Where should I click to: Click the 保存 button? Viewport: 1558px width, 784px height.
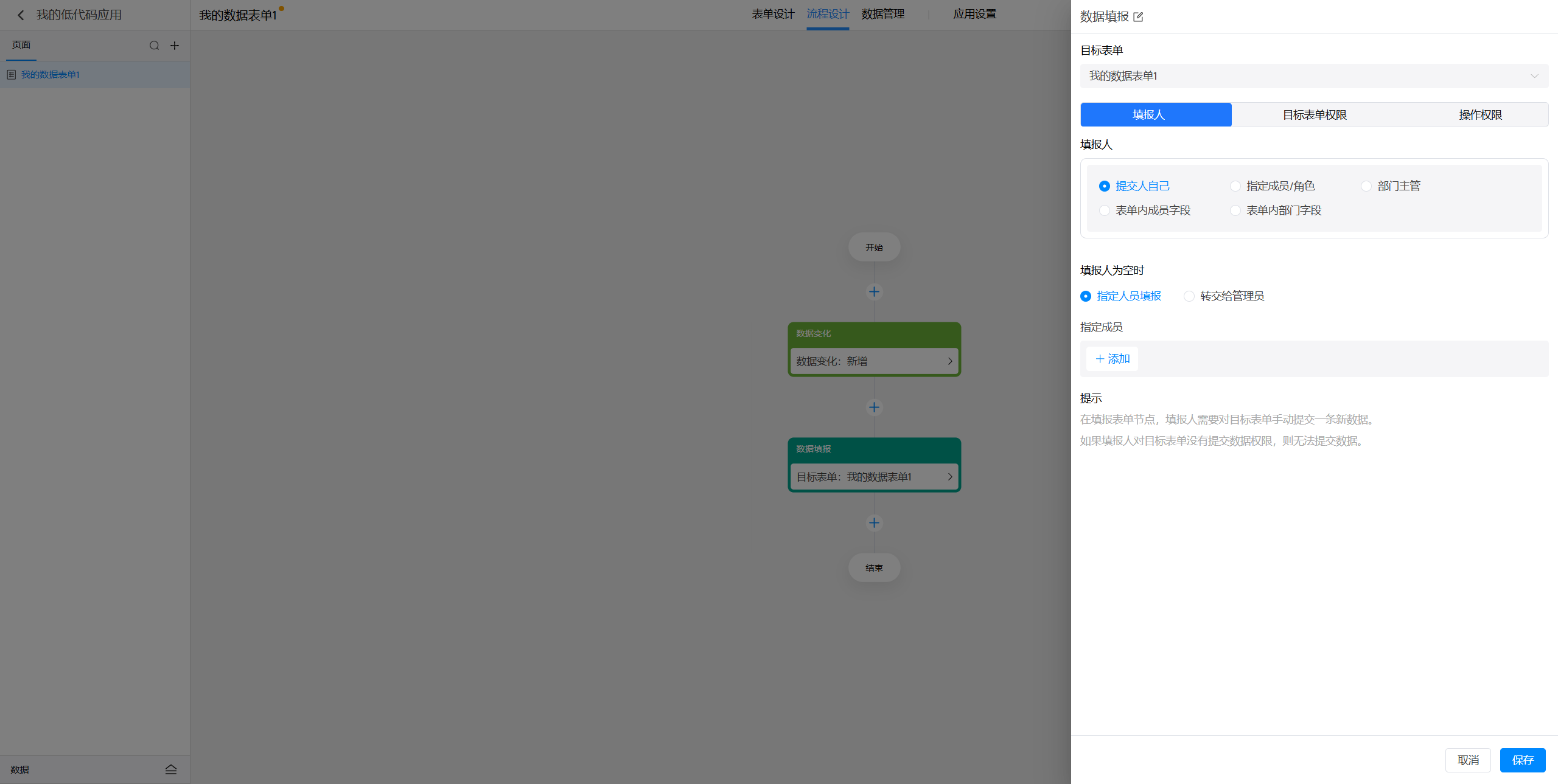[x=1522, y=760]
